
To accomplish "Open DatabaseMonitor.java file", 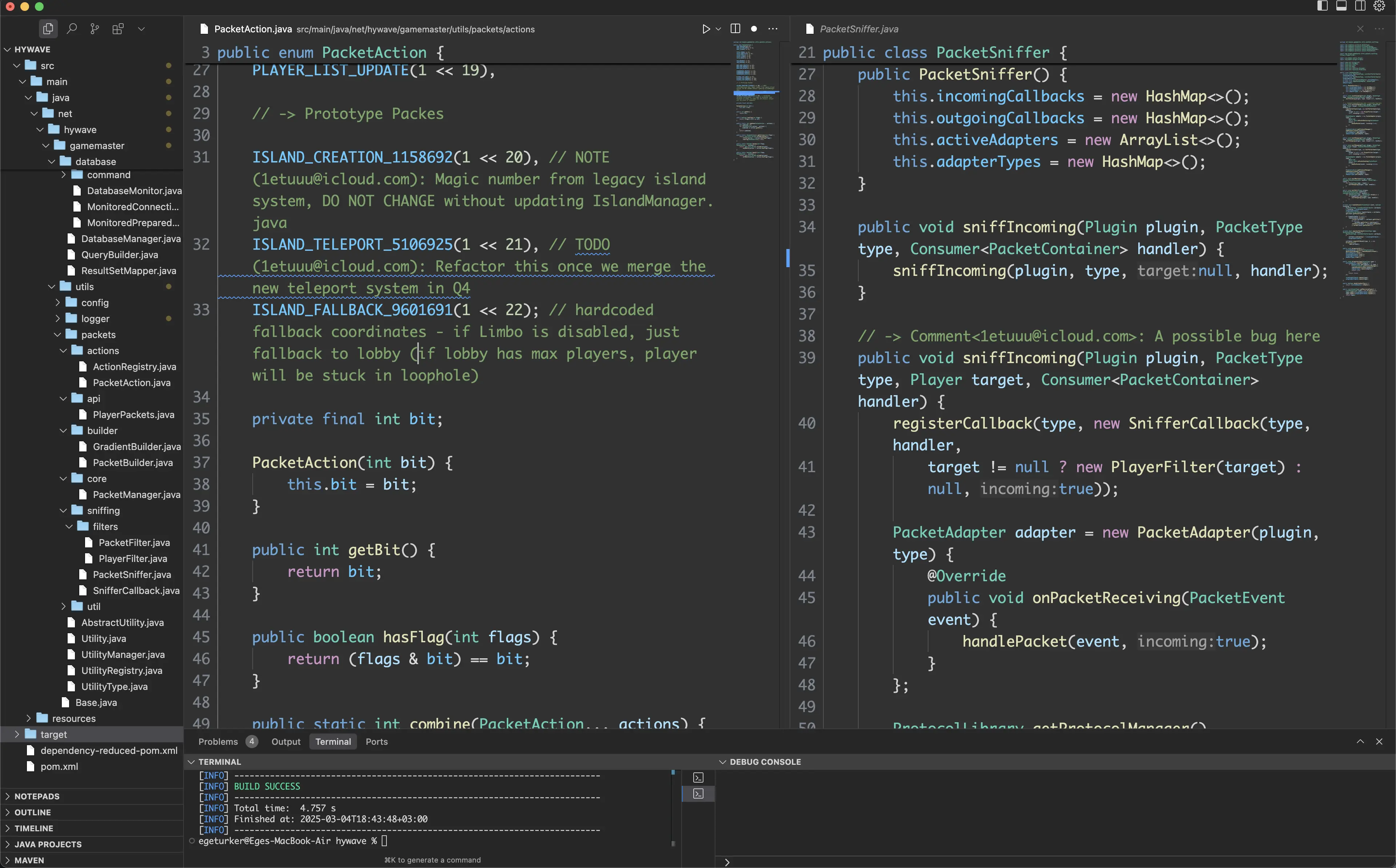I will click(x=92, y=190).
